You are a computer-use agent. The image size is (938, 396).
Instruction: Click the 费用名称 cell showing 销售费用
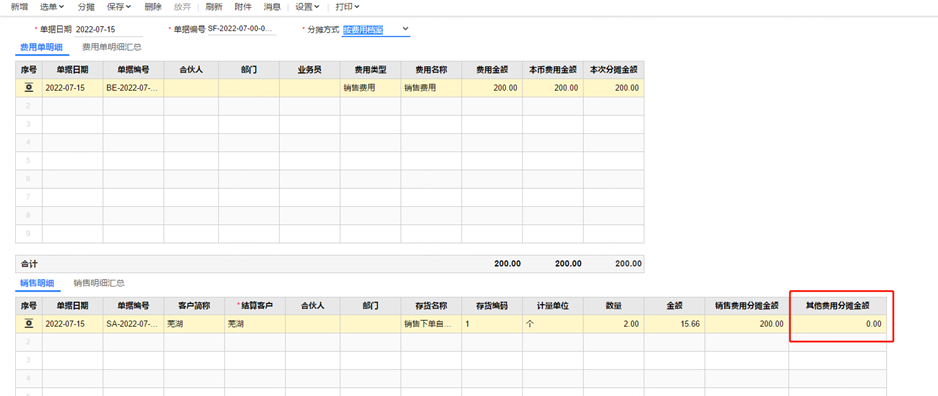(x=431, y=88)
